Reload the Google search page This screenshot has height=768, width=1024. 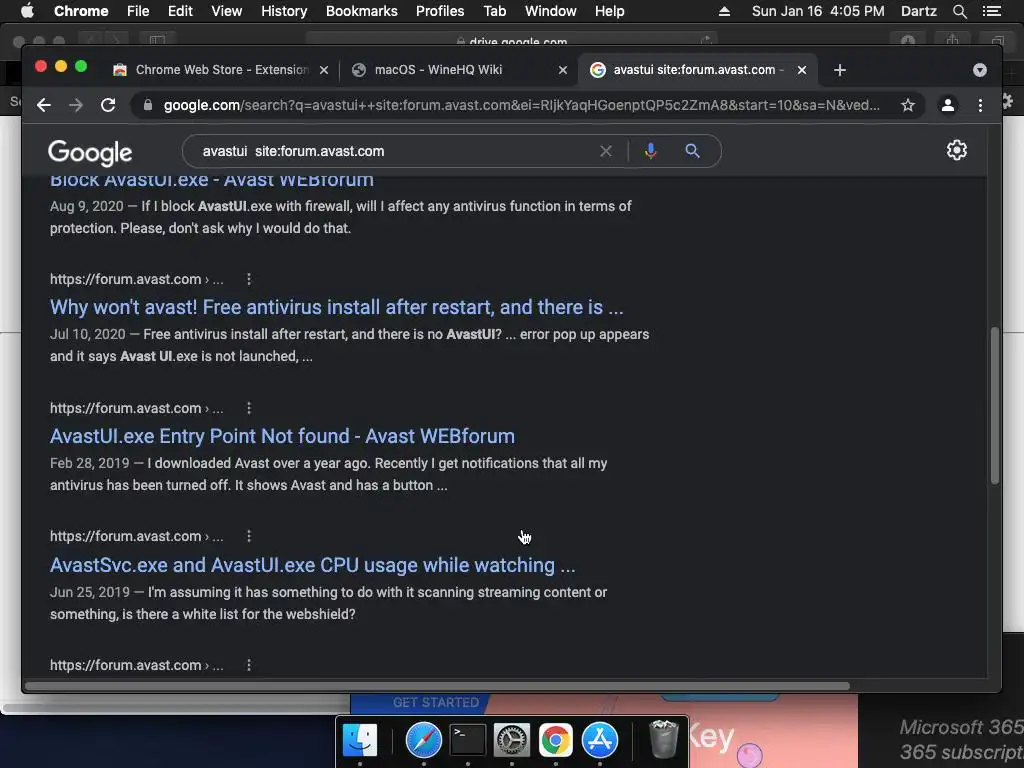point(108,105)
